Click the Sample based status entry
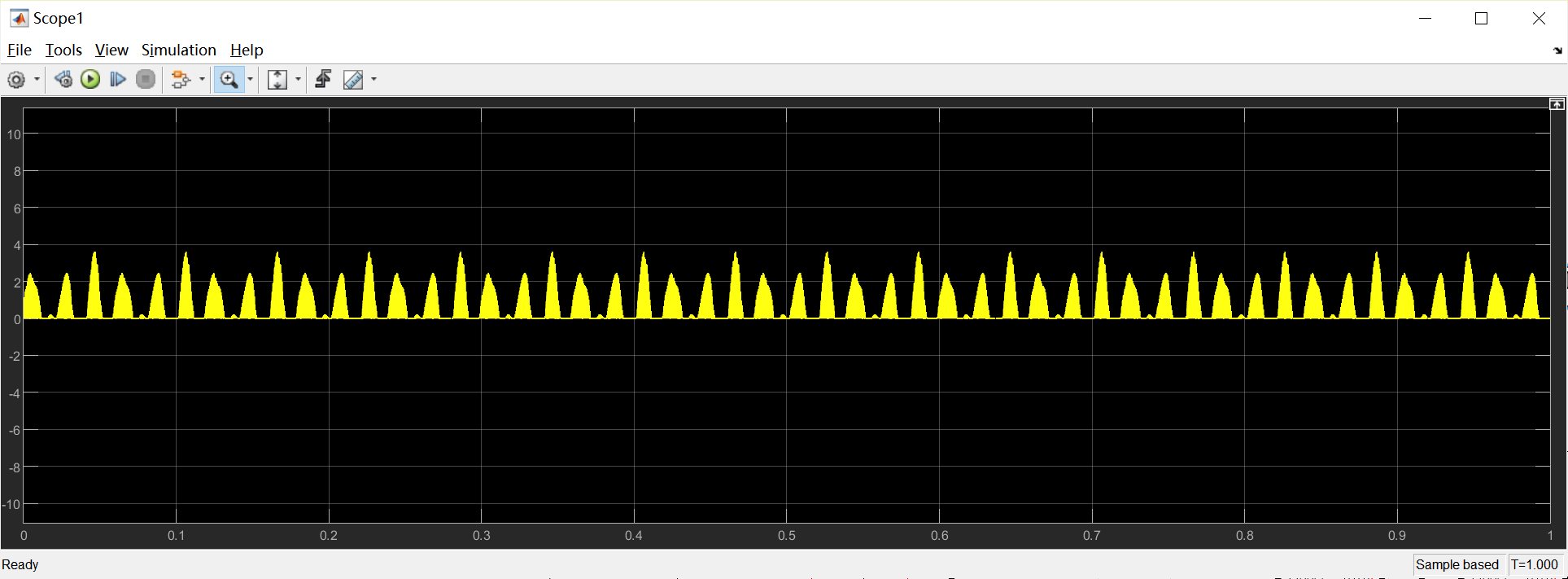This screenshot has height=579, width=1568. click(x=1457, y=564)
